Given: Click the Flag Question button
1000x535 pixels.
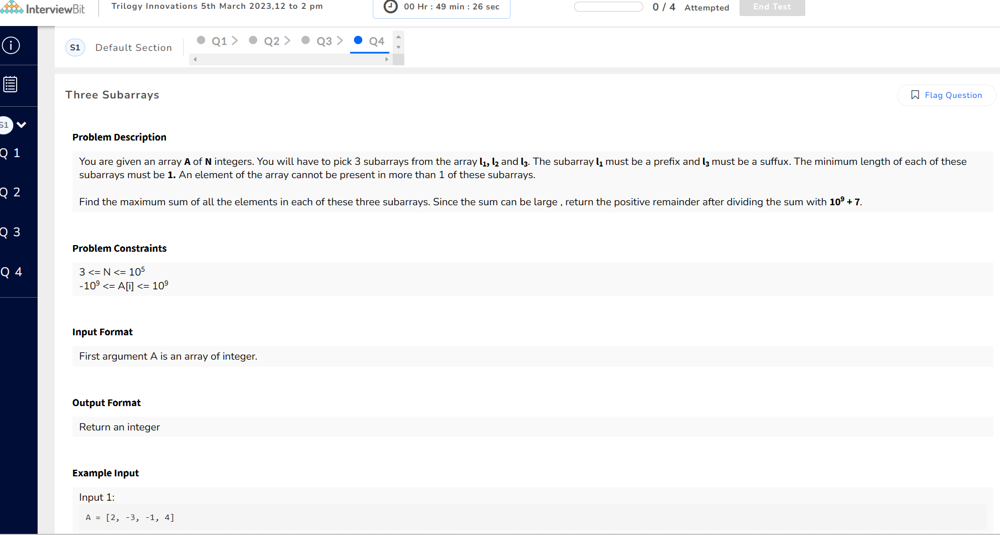Looking at the screenshot, I should point(946,95).
